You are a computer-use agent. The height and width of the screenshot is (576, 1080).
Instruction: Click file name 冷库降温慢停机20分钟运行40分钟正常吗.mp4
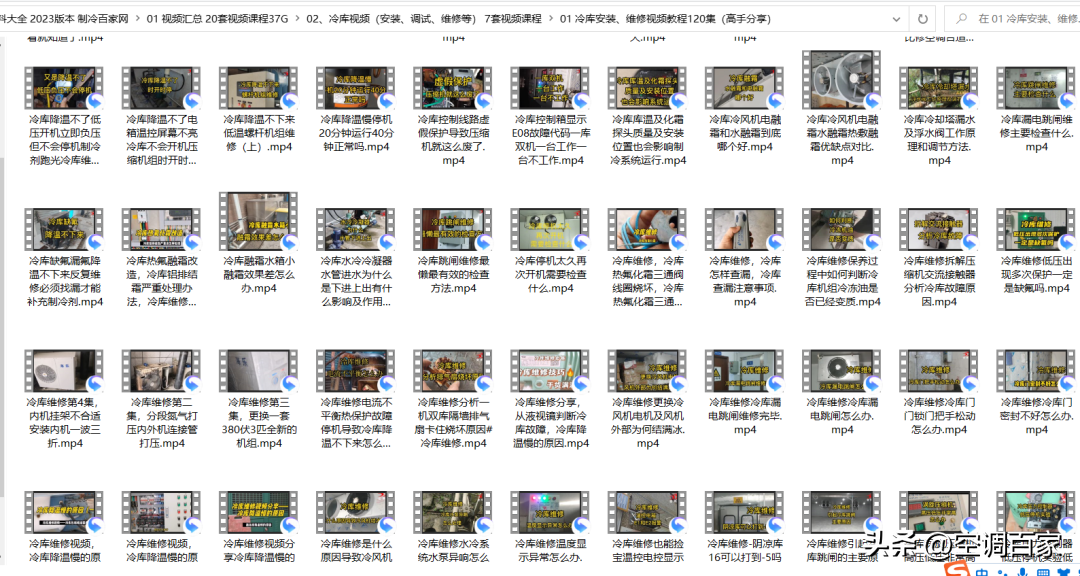point(355,133)
